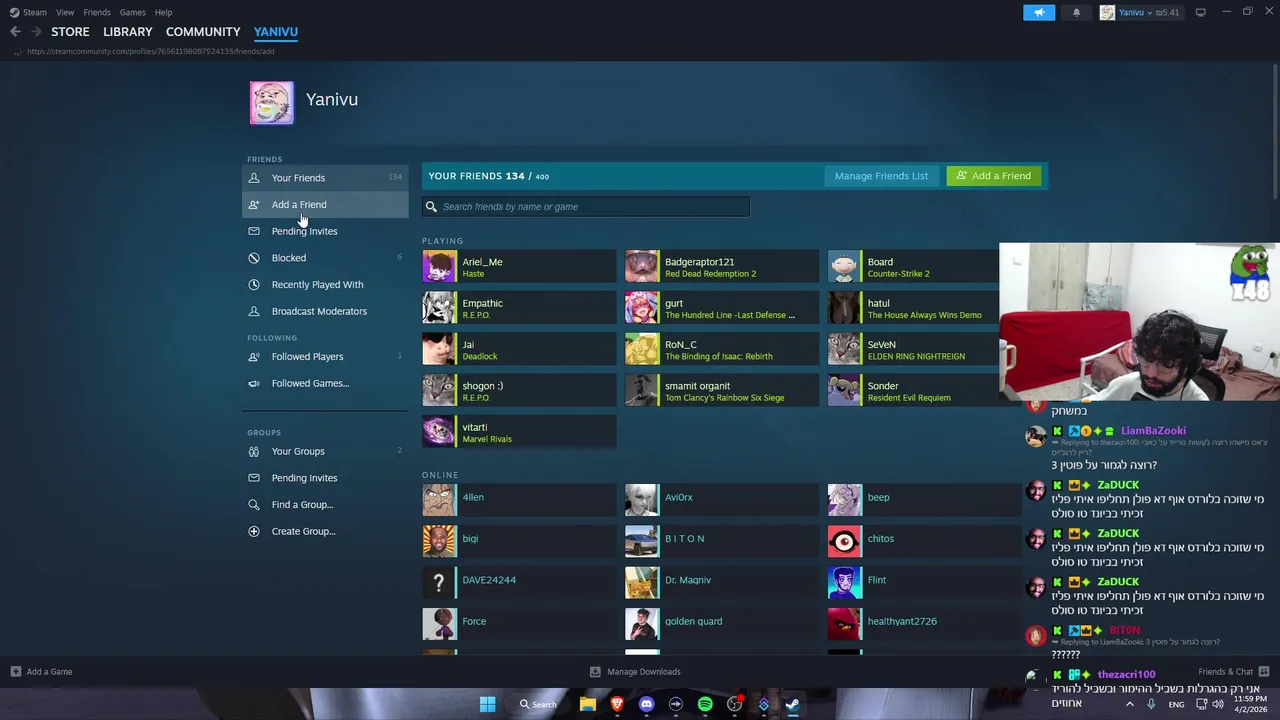Click the Add a Game plus icon

coord(15,672)
